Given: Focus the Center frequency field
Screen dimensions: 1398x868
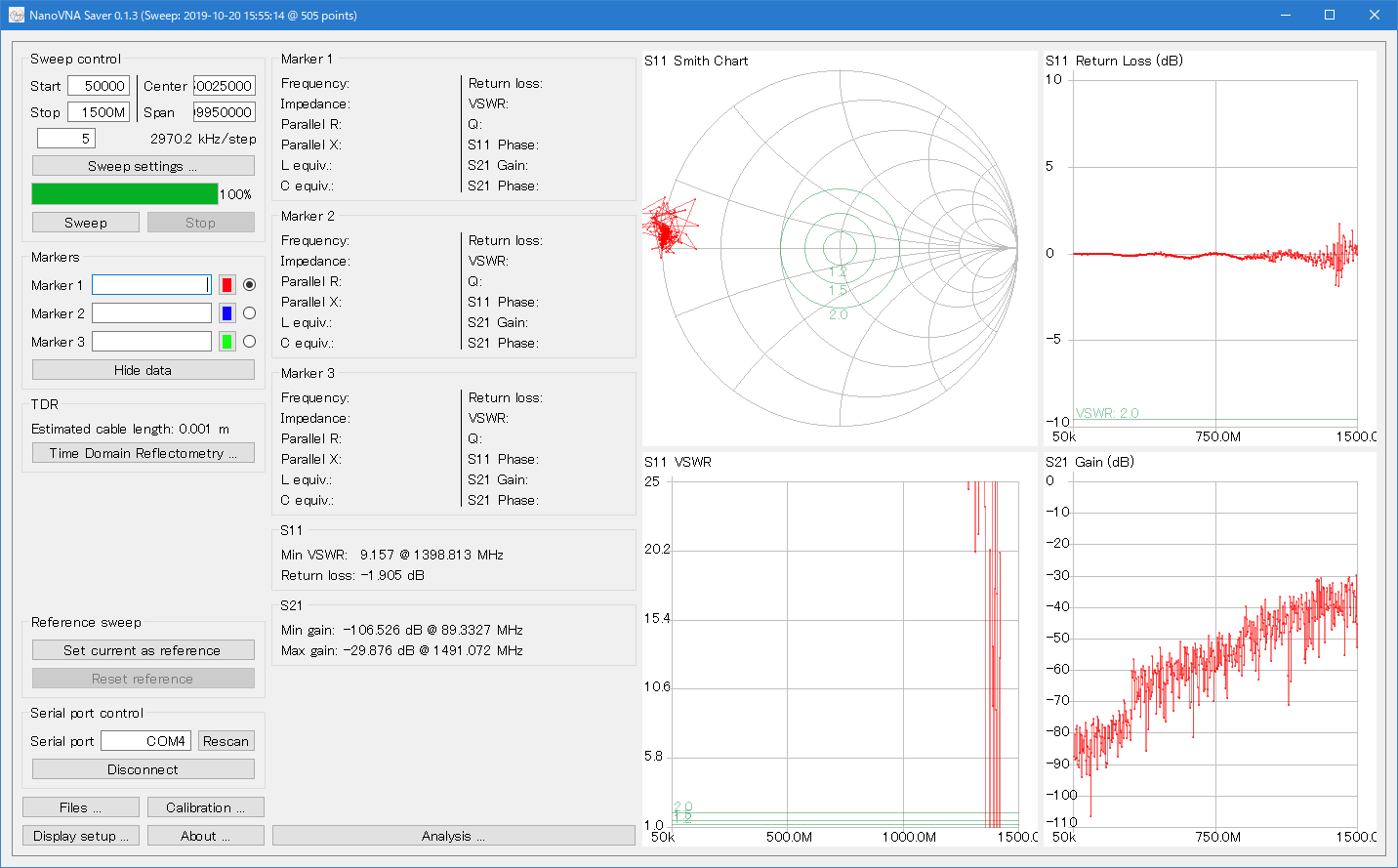Looking at the screenshot, I should [225, 86].
